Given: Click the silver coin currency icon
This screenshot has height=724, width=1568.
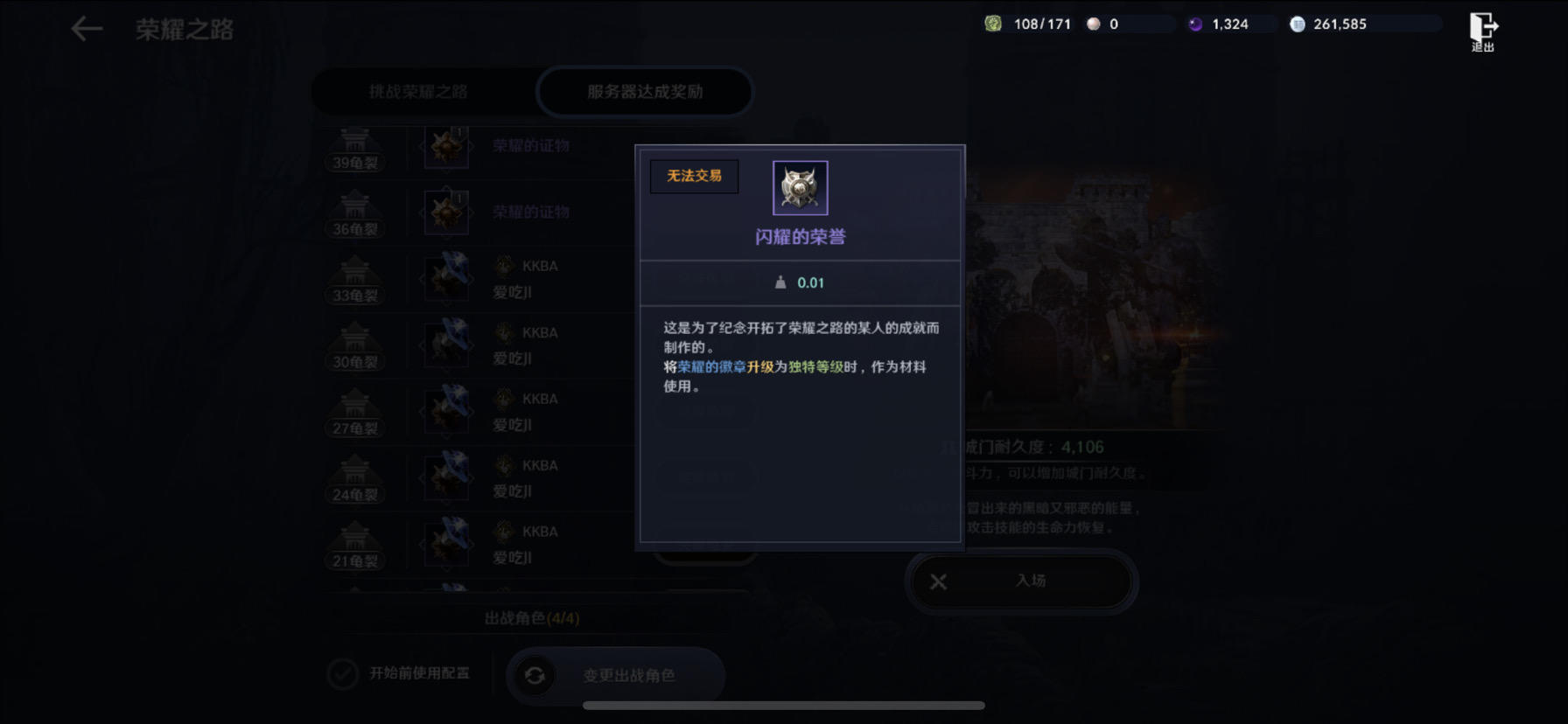Looking at the screenshot, I should pyautogui.click(x=1298, y=24).
